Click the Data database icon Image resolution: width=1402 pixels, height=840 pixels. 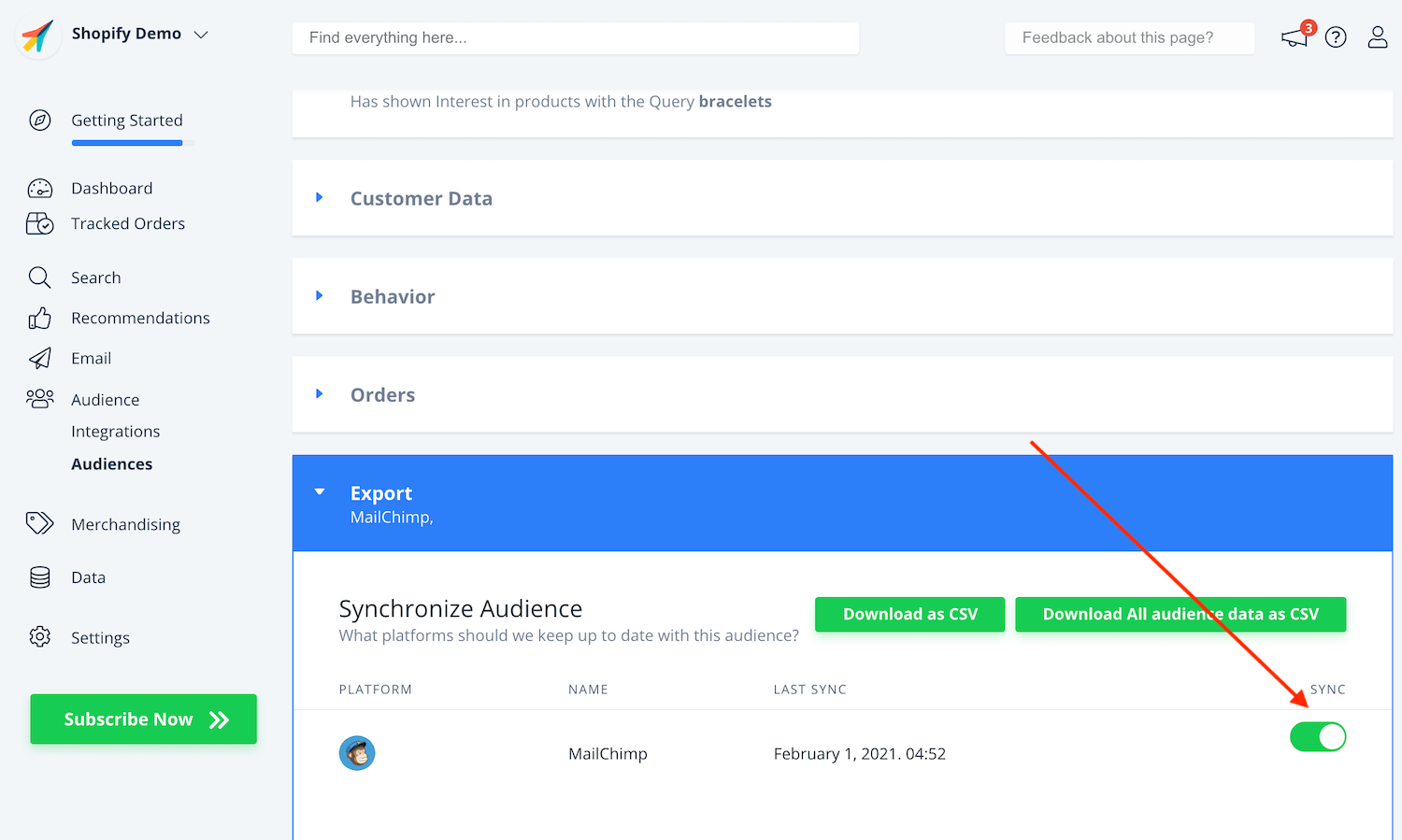tap(39, 577)
